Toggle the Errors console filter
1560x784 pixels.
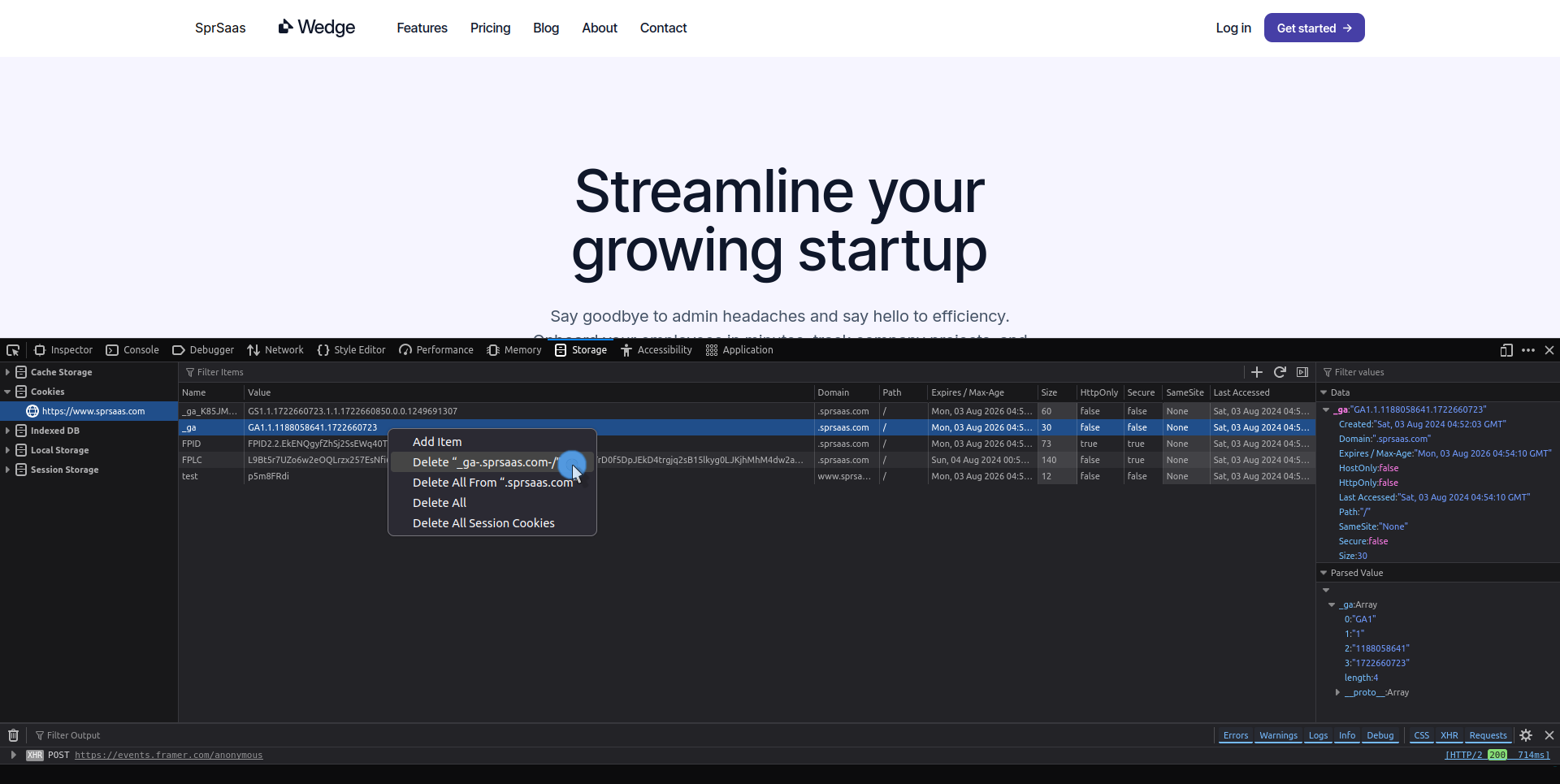[1235, 735]
